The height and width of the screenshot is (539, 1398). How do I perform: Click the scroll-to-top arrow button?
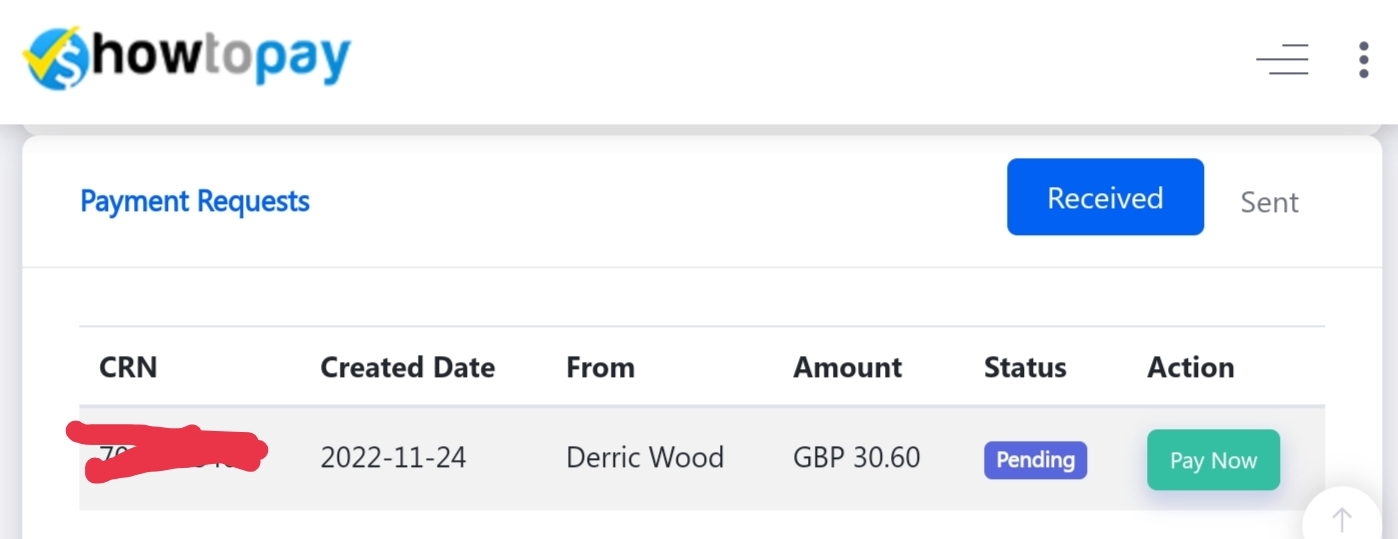[x=1342, y=518]
